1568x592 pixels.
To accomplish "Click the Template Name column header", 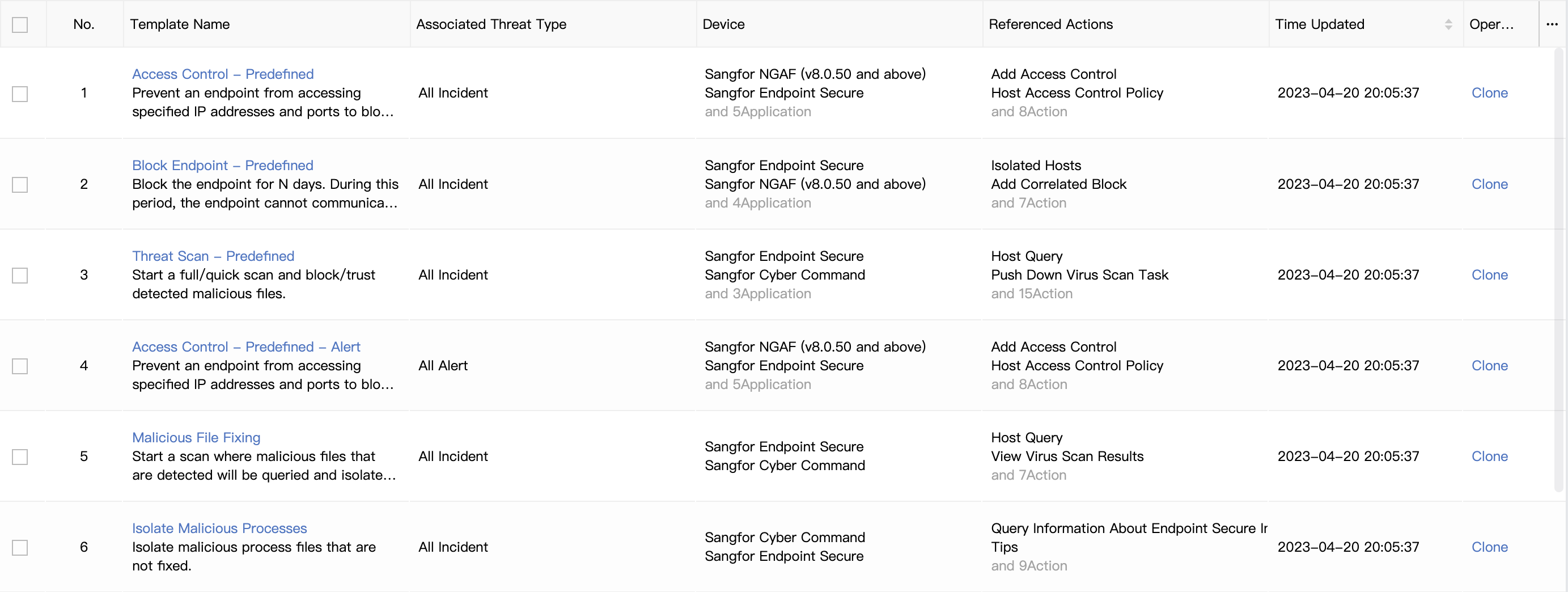I will pyautogui.click(x=180, y=24).
